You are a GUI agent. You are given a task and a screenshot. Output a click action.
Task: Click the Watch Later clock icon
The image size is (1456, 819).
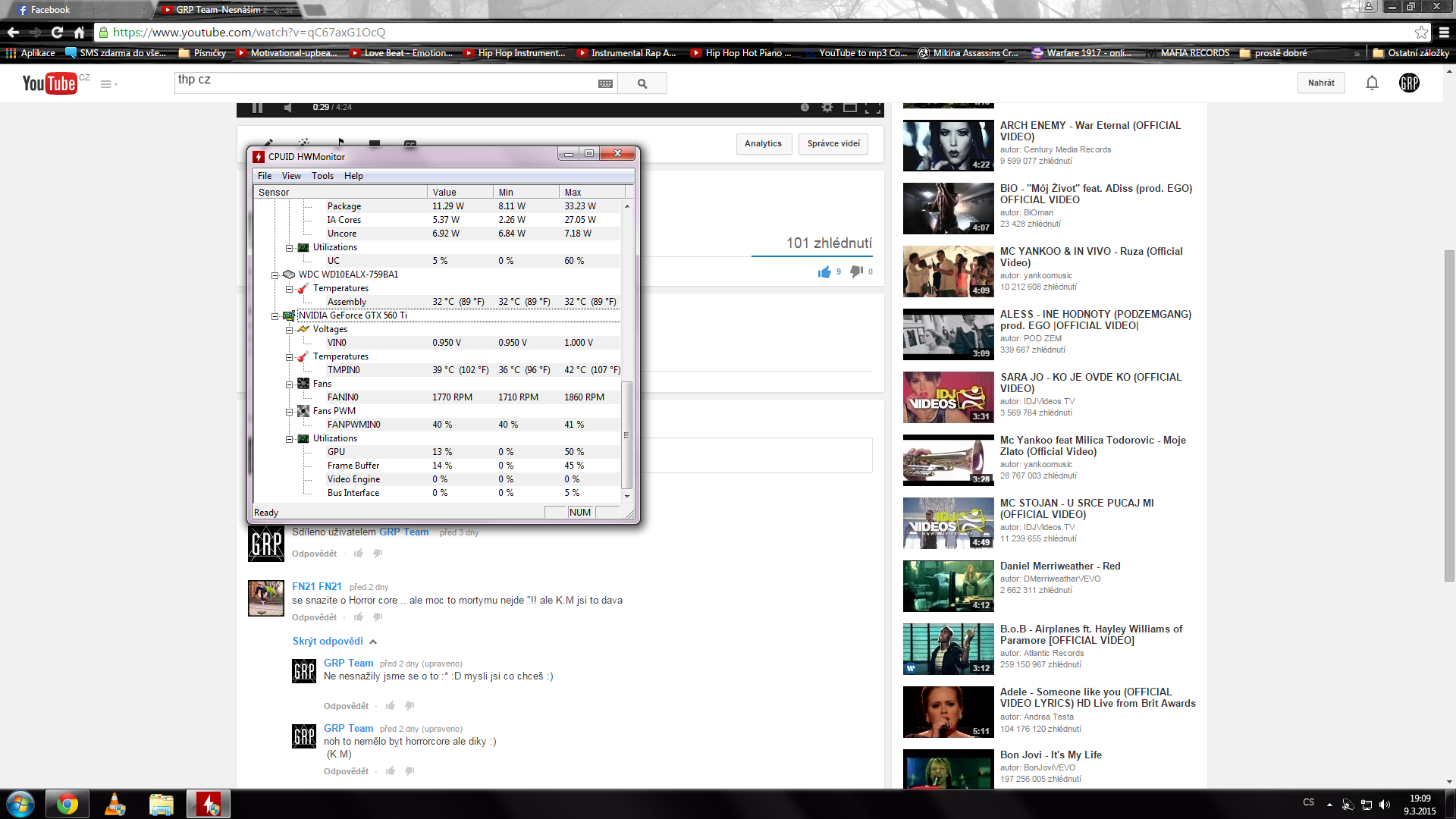[805, 108]
